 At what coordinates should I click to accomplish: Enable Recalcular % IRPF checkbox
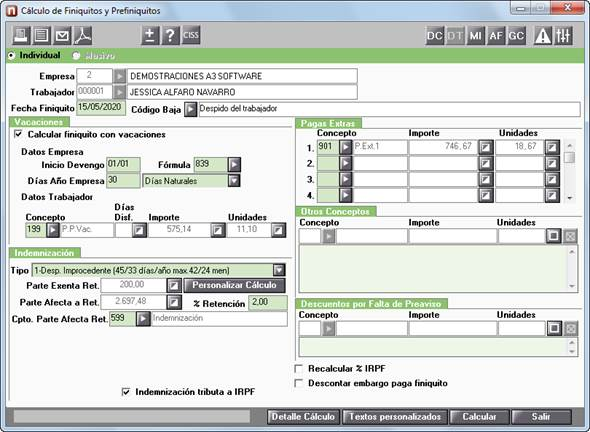299,368
